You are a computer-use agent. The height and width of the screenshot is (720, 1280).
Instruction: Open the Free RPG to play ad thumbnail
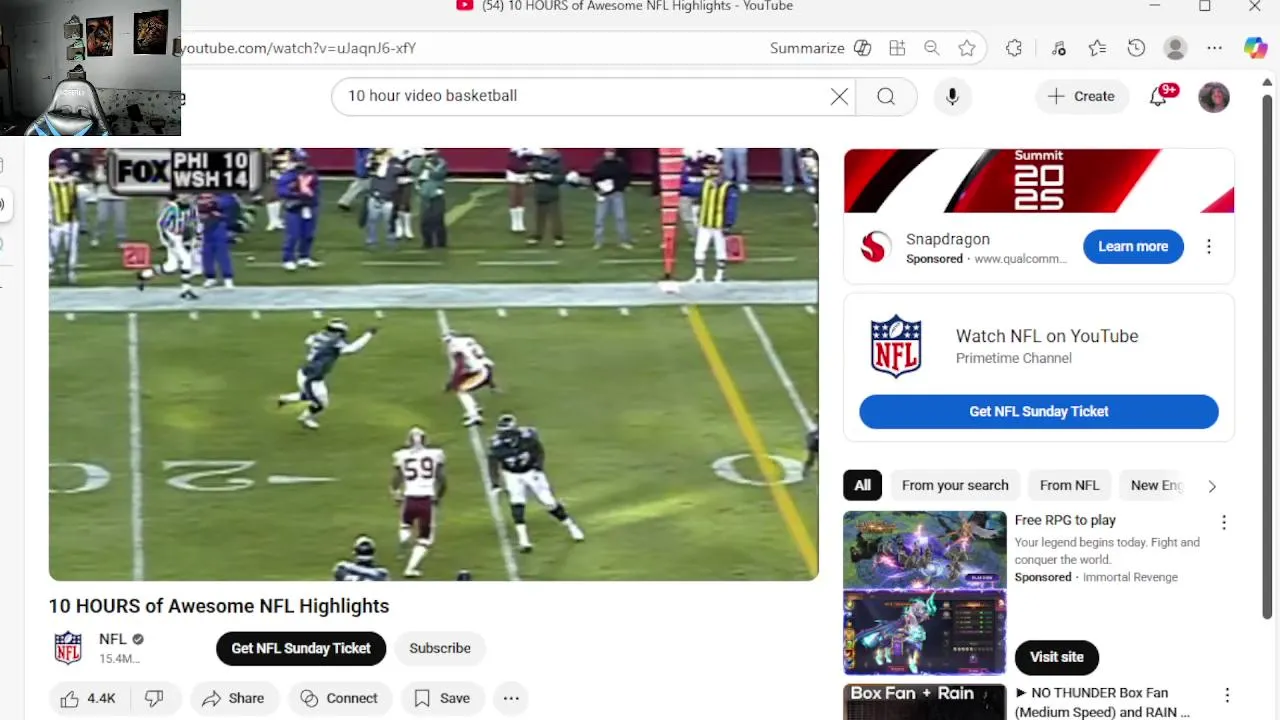click(x=925, y=593)
